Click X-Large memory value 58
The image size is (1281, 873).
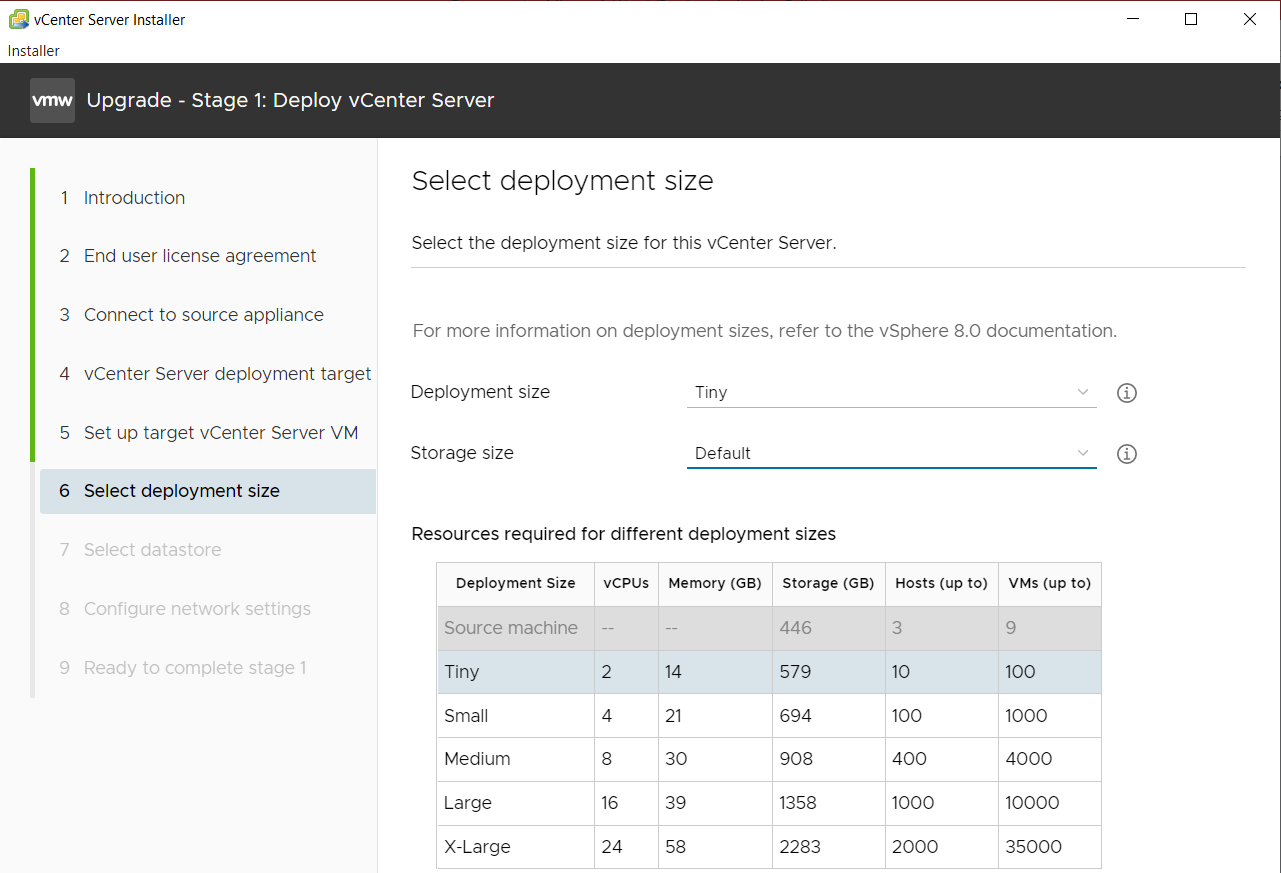pyautogui.click(x=676, y=847)
